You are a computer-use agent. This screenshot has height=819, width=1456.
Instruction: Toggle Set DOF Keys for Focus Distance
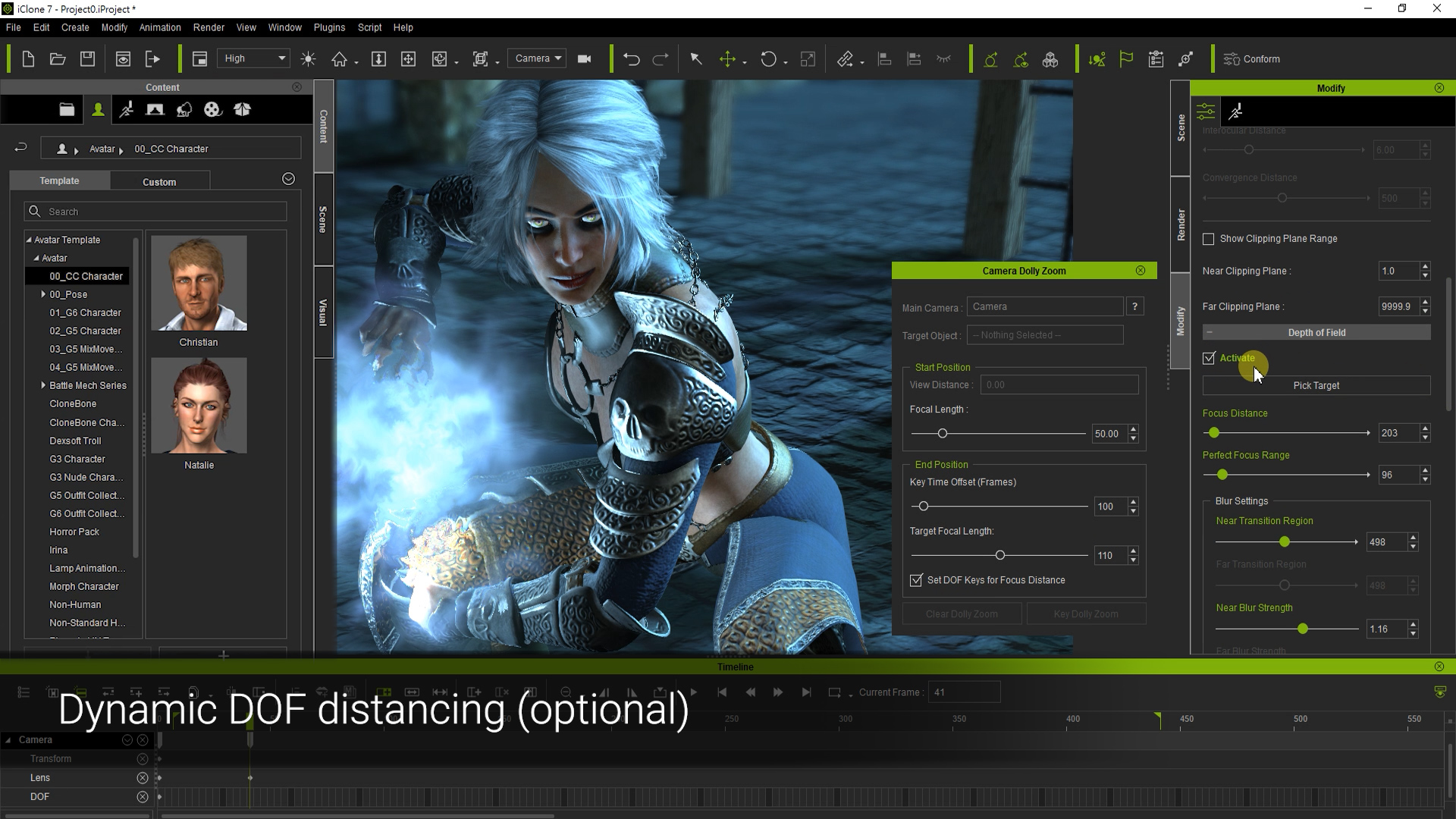pos(916,580)
